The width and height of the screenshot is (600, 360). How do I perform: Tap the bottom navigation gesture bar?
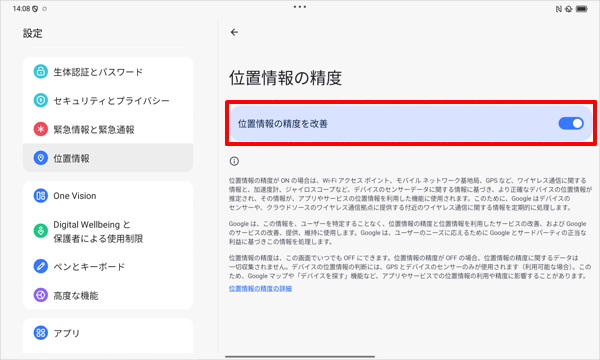click(300, 357)
